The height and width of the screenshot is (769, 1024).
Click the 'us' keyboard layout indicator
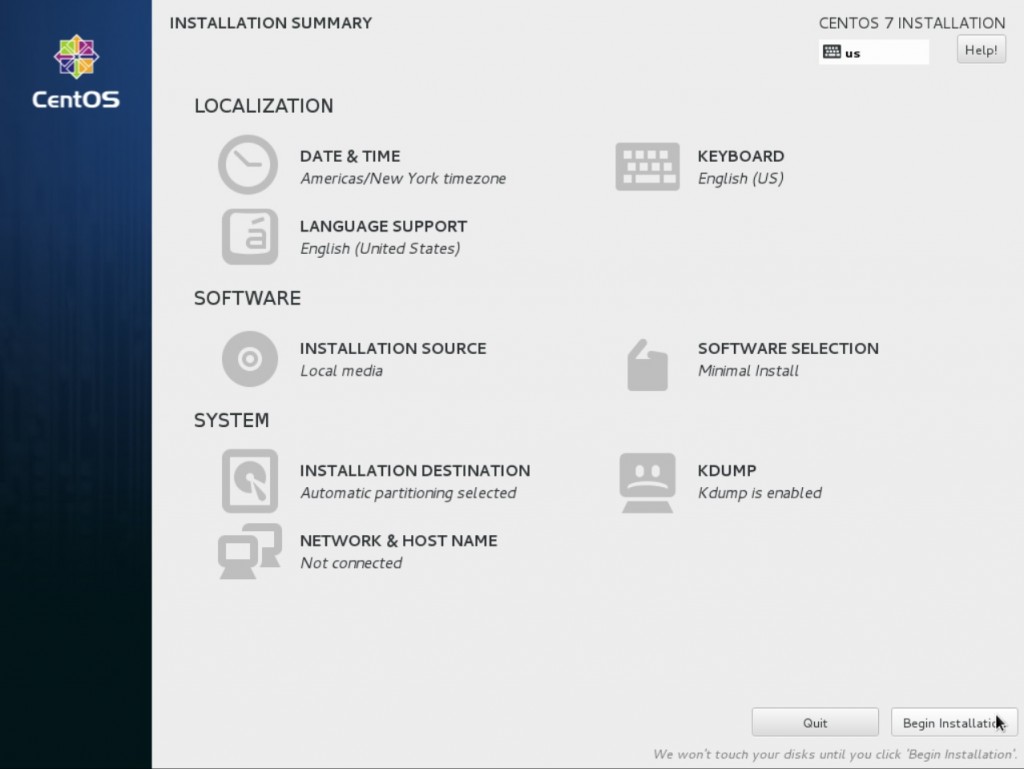point(874,52)
